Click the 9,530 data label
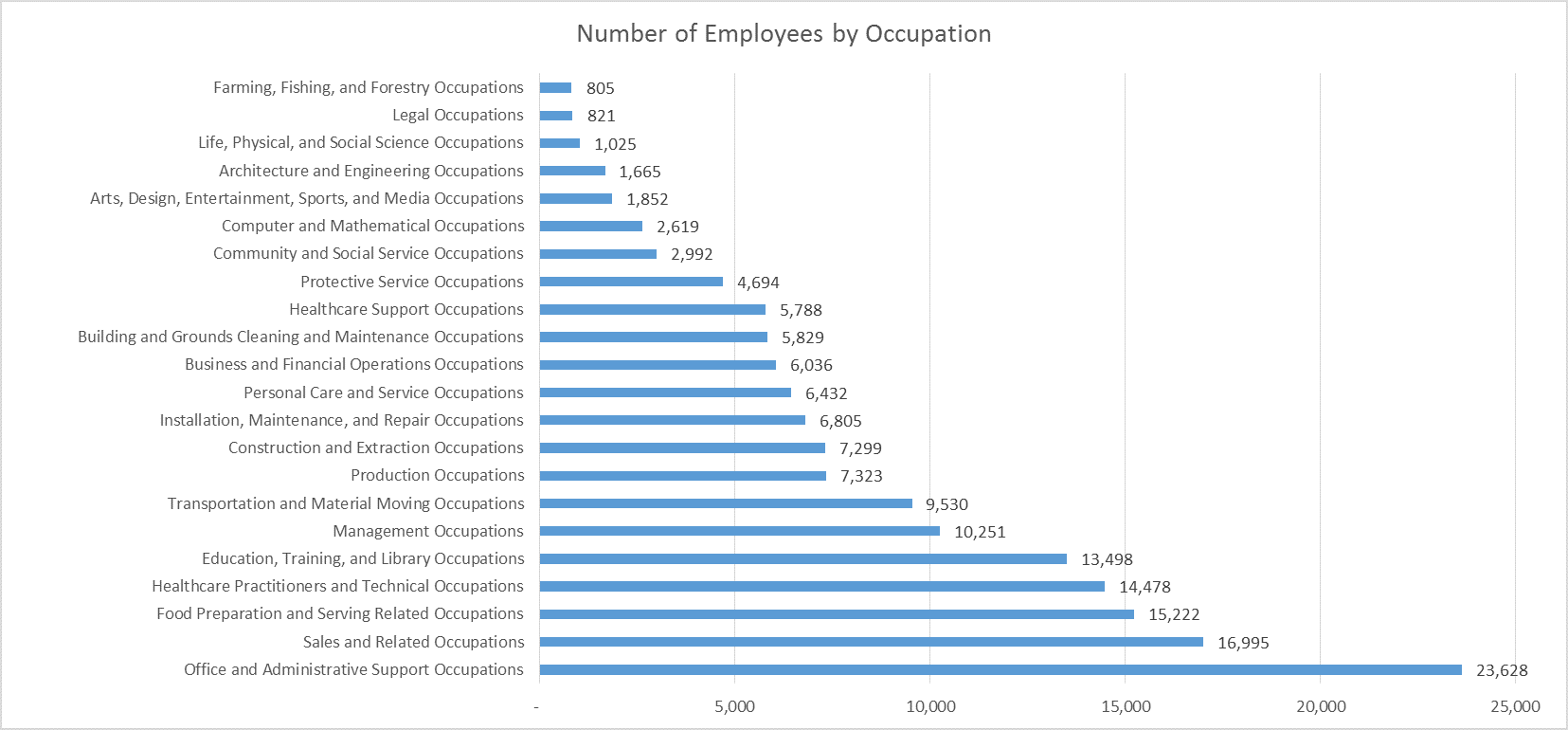The height and width of the screenshot is (730, 1568). pyautogui.click(x=946, y=504)
